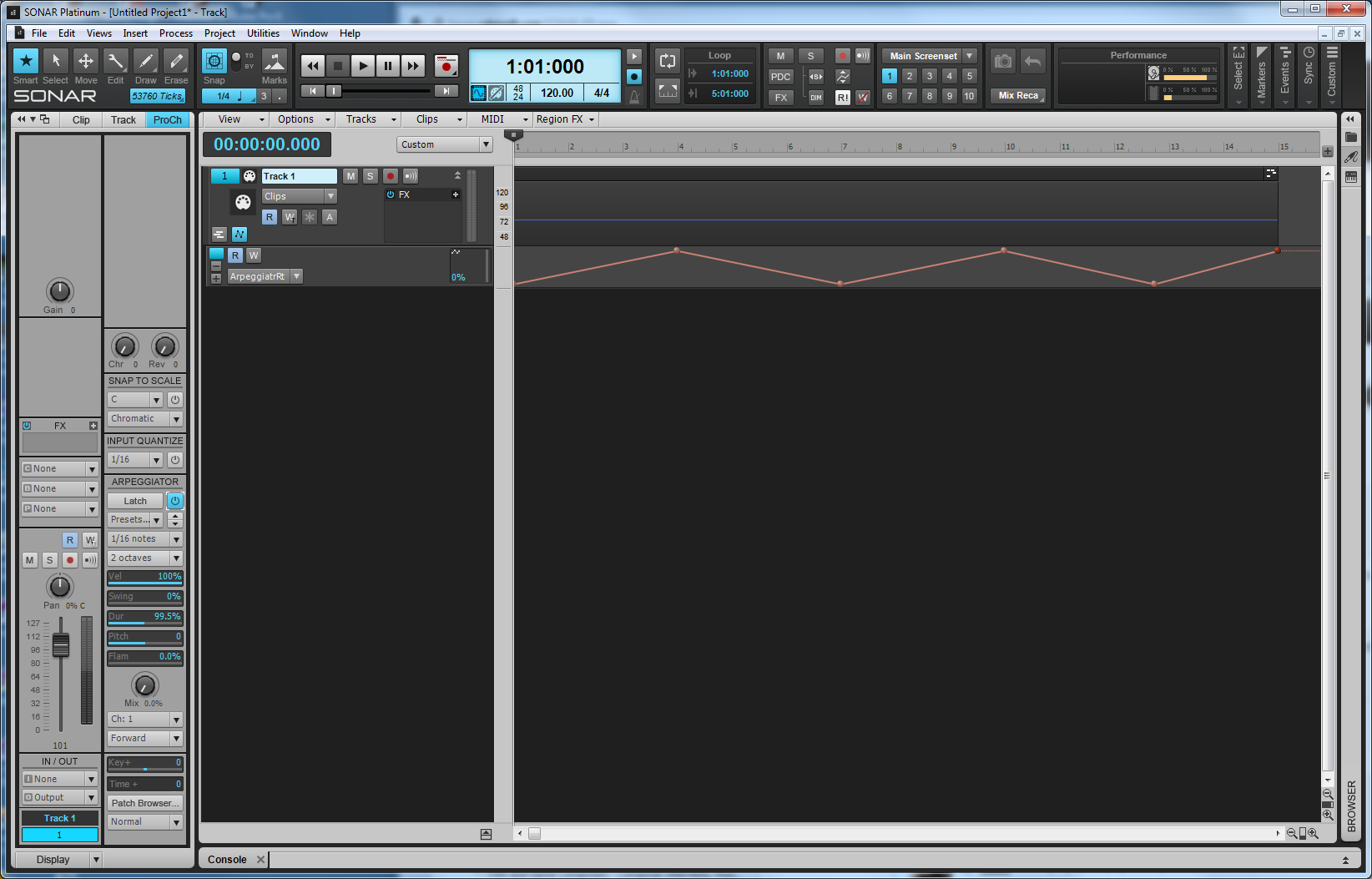Click the screenshot camera icon

pos(1003,61)
